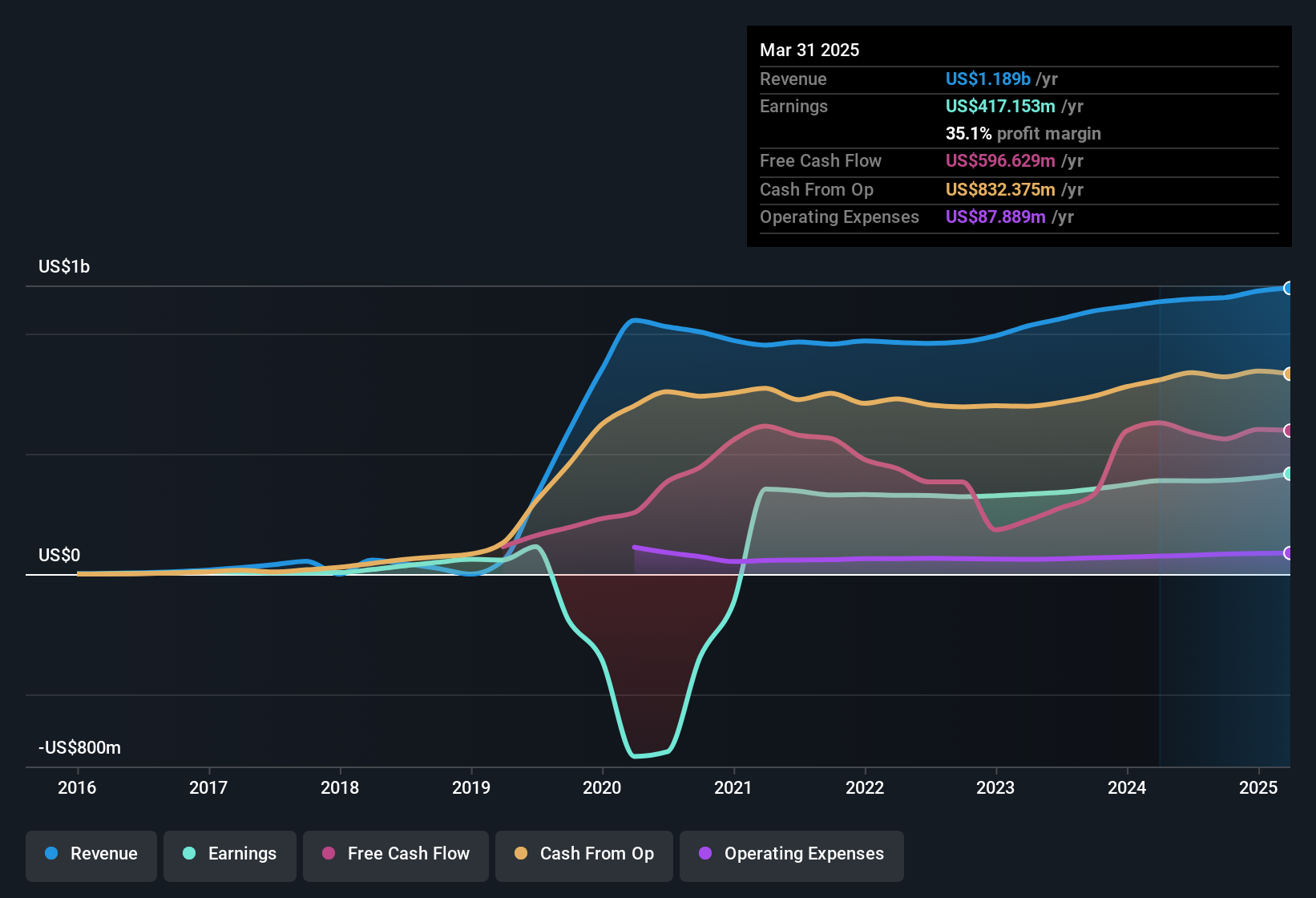The image size is (1316, 898).
Task: Click the US$87.889m operating expenses value
Action: pos(995,217)
